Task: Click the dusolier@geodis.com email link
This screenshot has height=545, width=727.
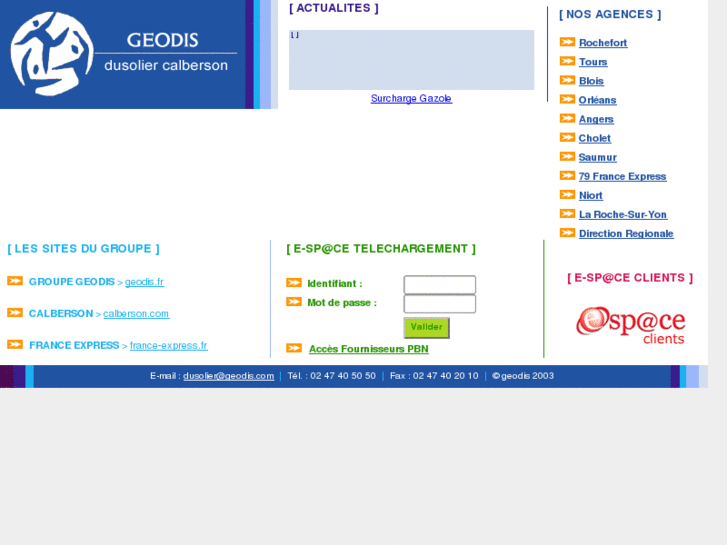Action: [x=229, y=376]
